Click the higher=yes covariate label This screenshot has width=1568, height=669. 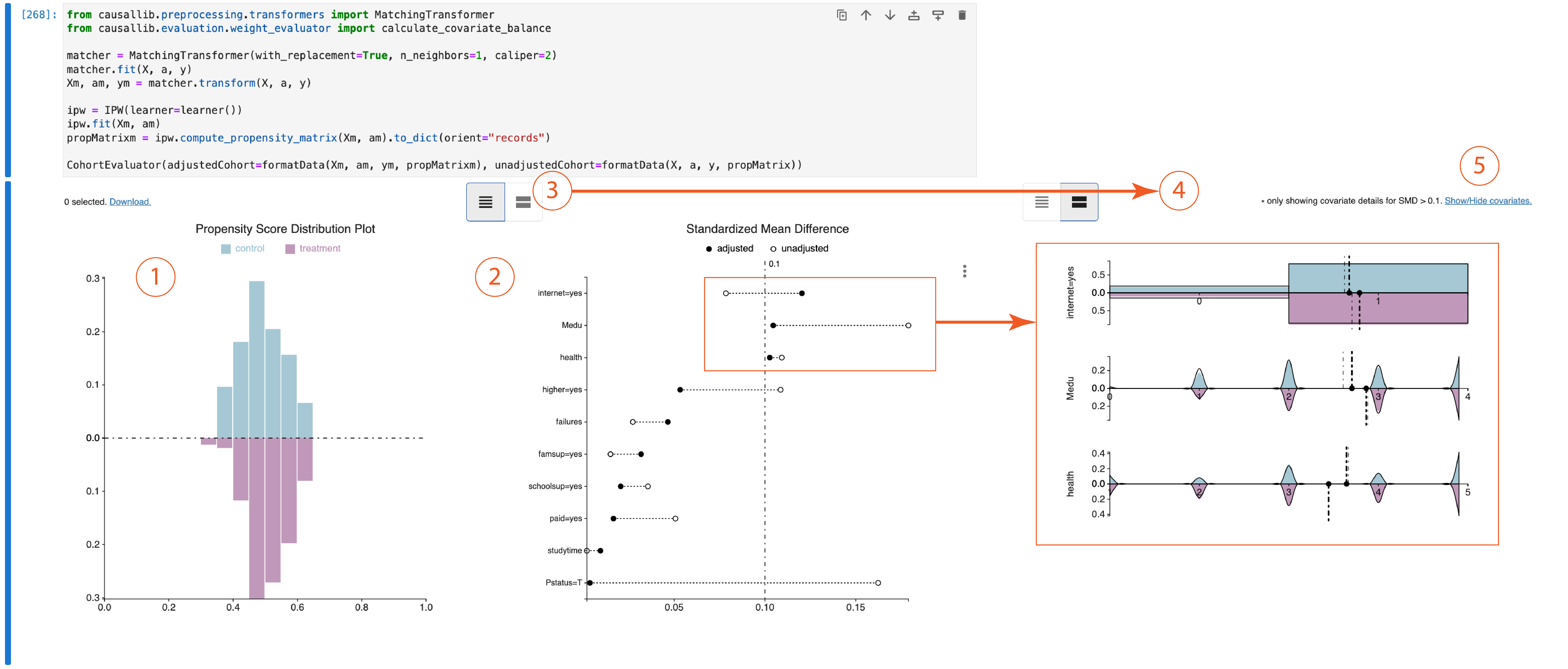tap(562, 389)
